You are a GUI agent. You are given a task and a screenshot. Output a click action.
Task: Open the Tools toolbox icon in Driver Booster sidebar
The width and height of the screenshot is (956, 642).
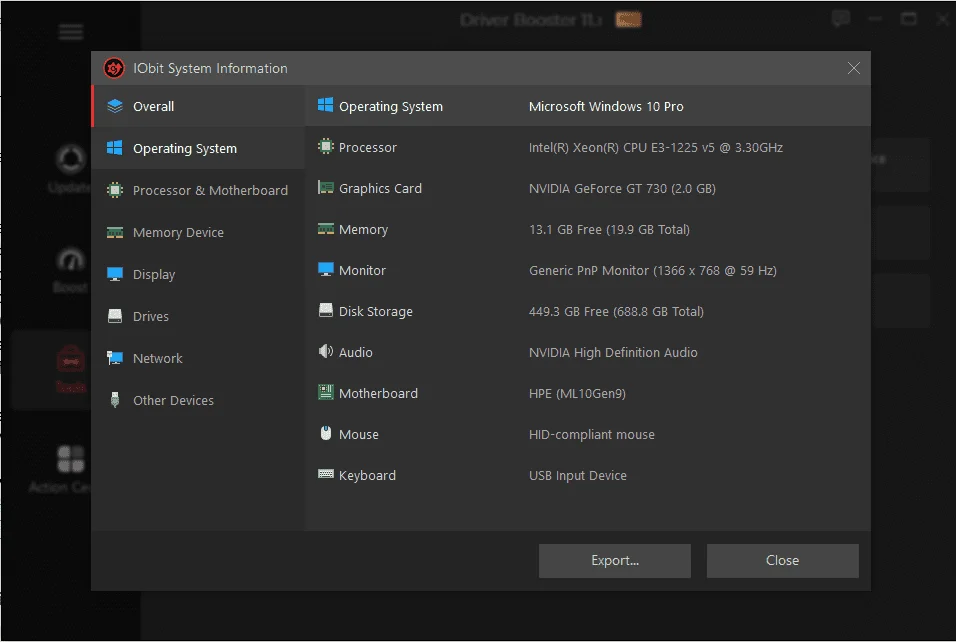point(71,358)
